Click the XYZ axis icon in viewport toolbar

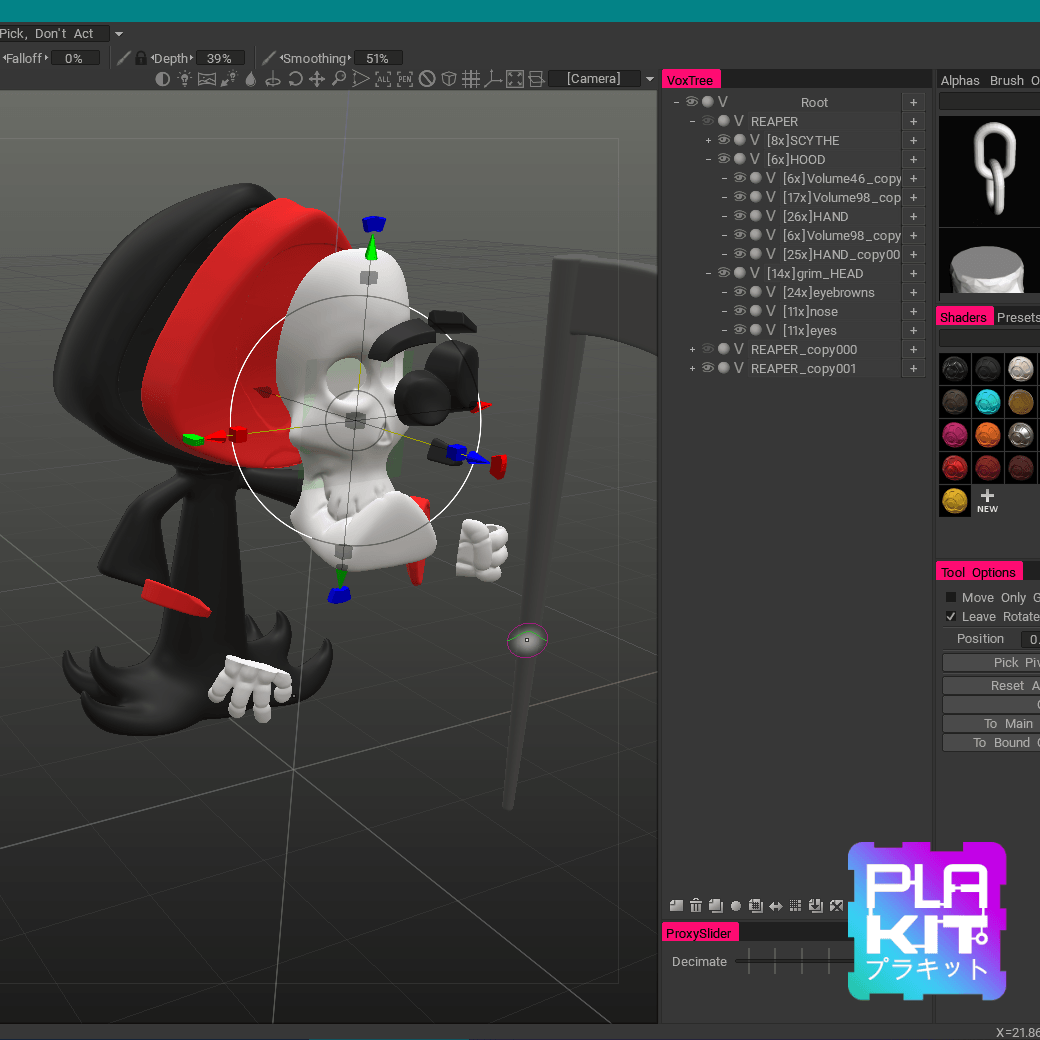click(492, 79)
